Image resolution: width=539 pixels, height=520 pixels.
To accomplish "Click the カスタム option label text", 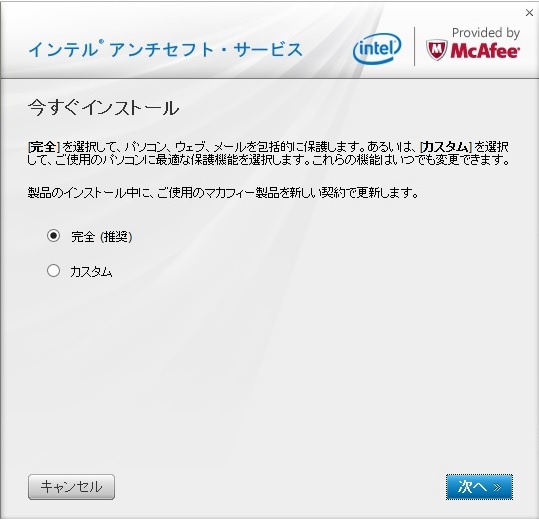I will point(91,272).
